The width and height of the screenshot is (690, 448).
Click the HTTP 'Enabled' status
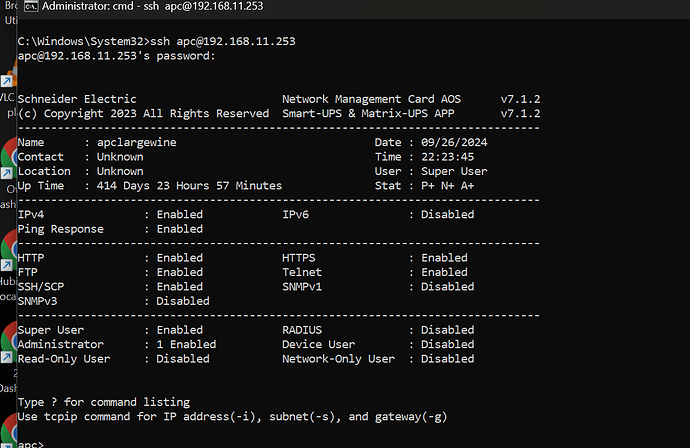coord(180,258)
